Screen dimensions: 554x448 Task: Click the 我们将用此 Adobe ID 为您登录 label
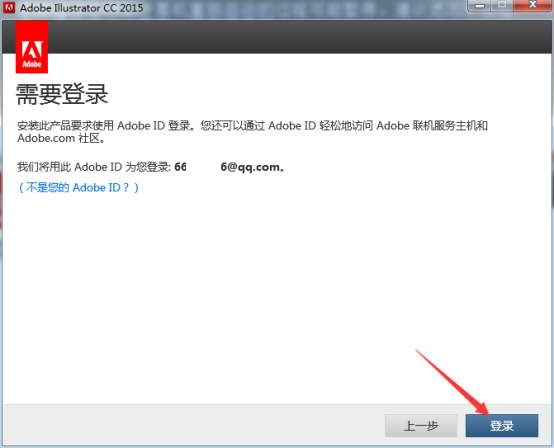pyautogui.click(x=94, y=167)
